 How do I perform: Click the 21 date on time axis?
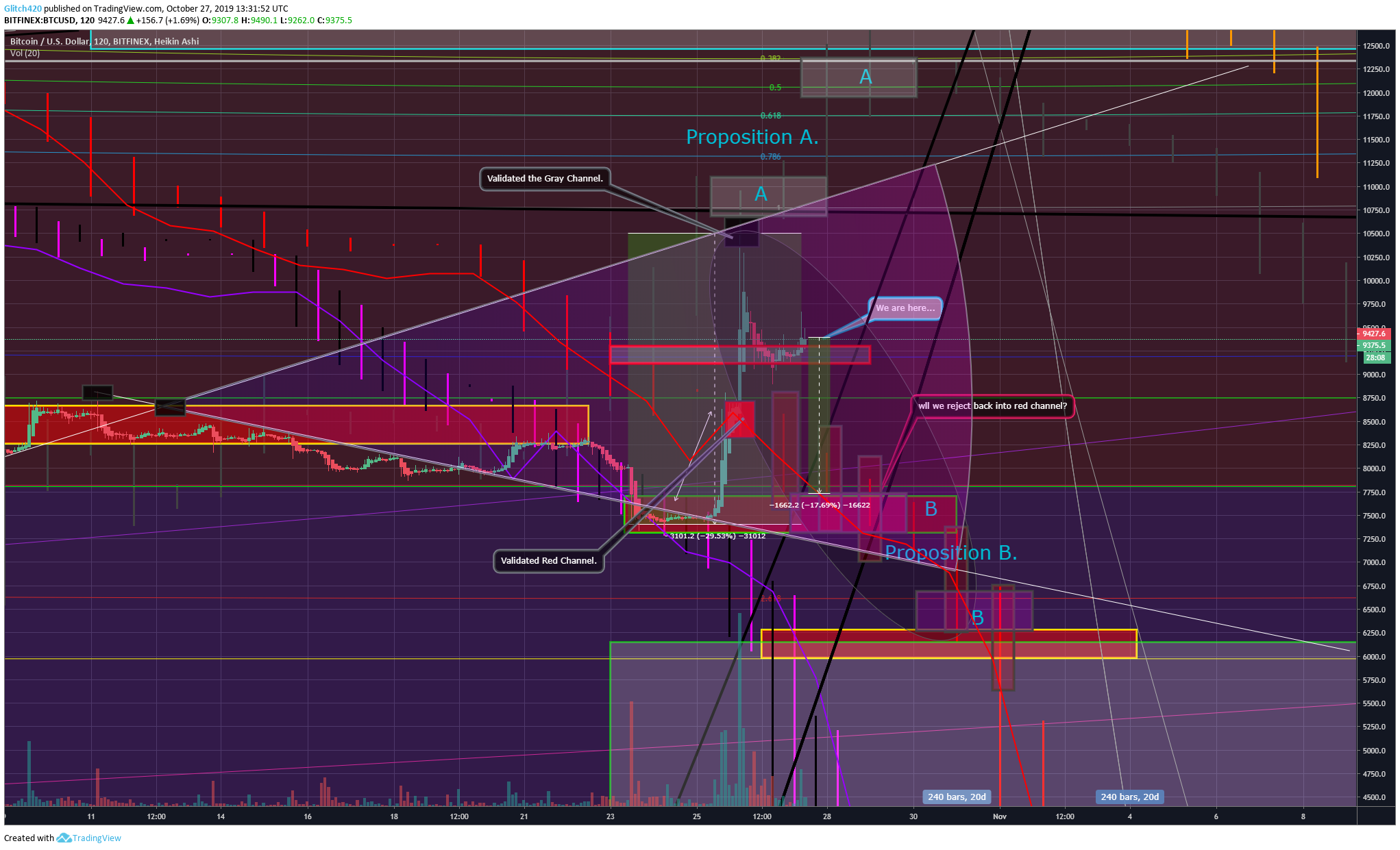click(524, 816)
